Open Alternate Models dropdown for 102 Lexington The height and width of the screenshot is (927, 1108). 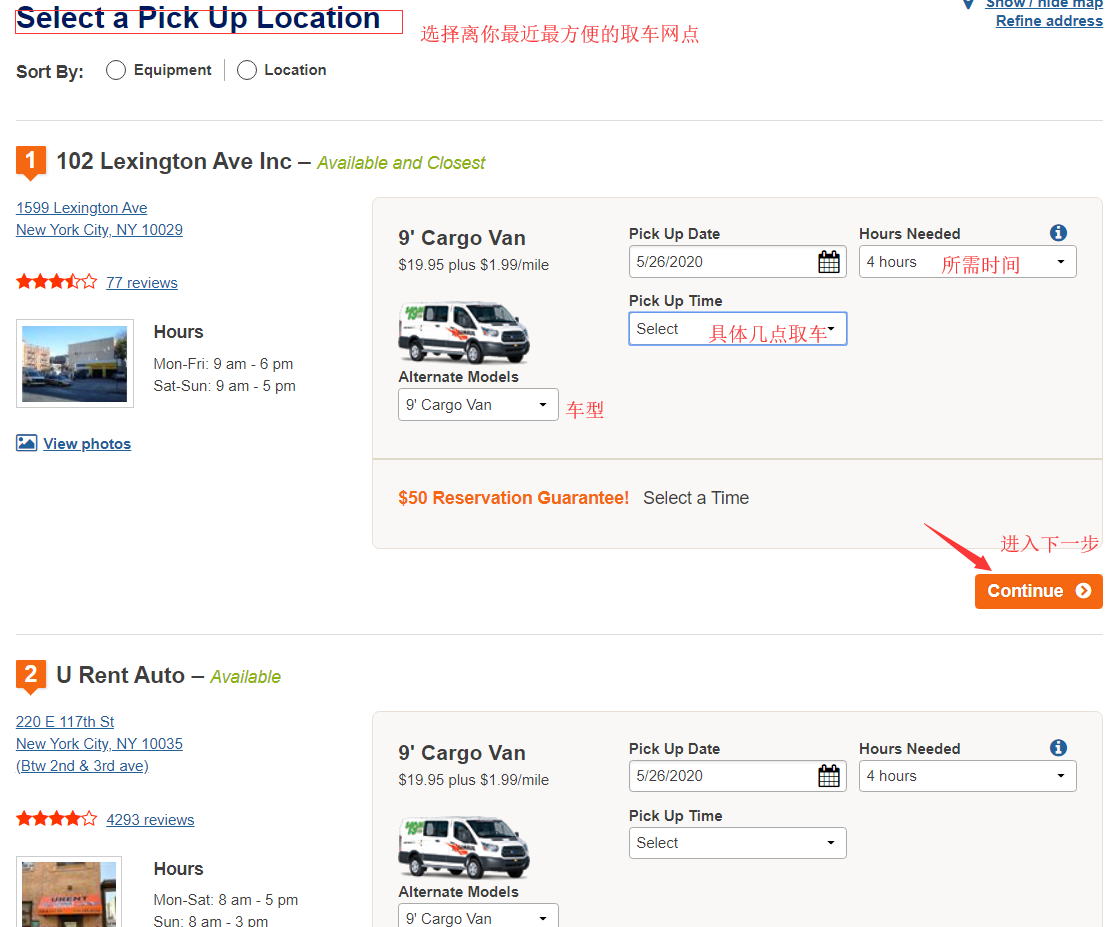478,405
